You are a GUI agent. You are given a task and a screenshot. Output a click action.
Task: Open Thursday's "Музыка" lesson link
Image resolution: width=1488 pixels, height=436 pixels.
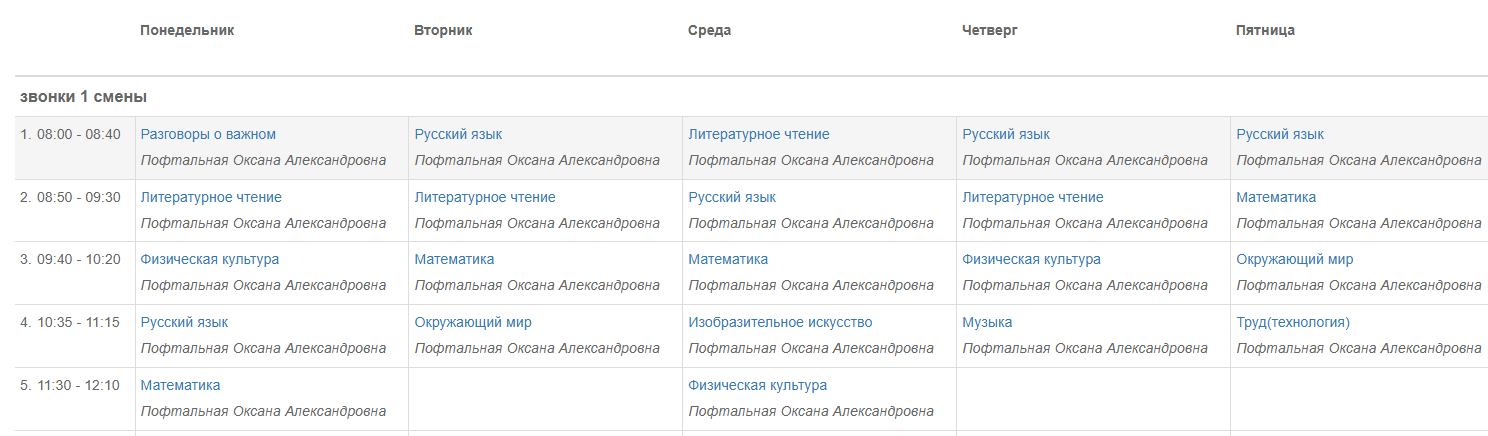[987, 323]
